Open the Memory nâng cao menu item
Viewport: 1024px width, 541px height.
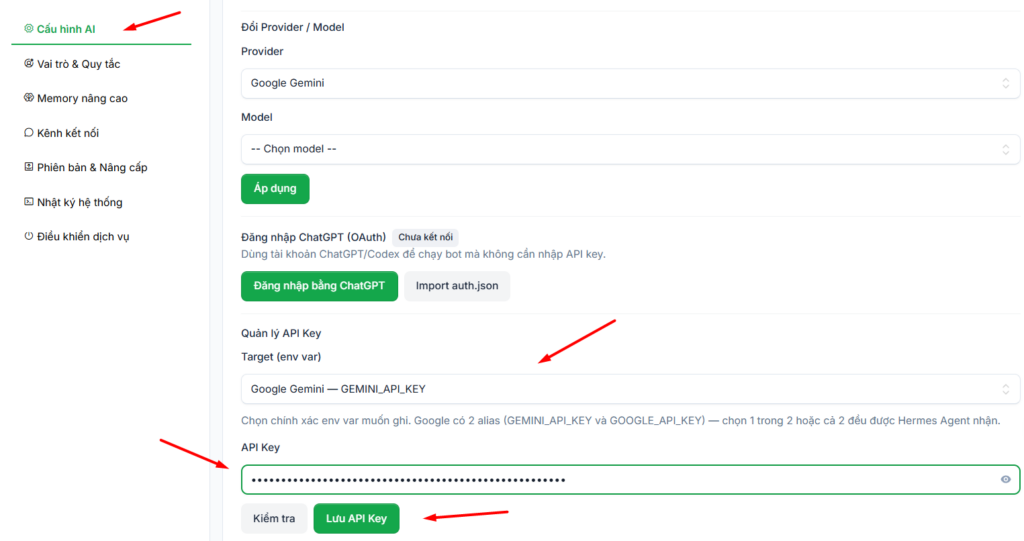[82, 98]
